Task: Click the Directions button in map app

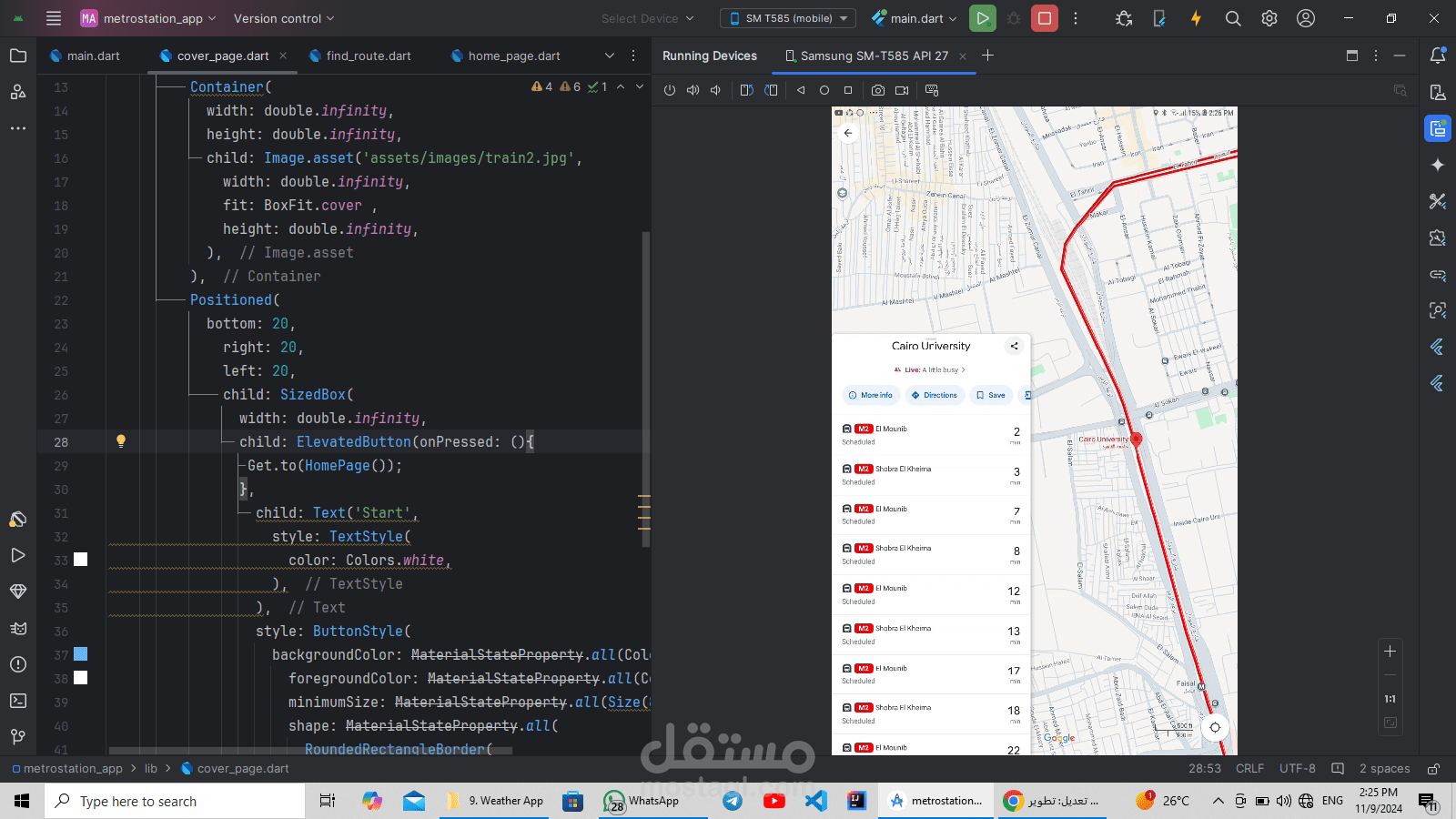Action: coord(935,395)
